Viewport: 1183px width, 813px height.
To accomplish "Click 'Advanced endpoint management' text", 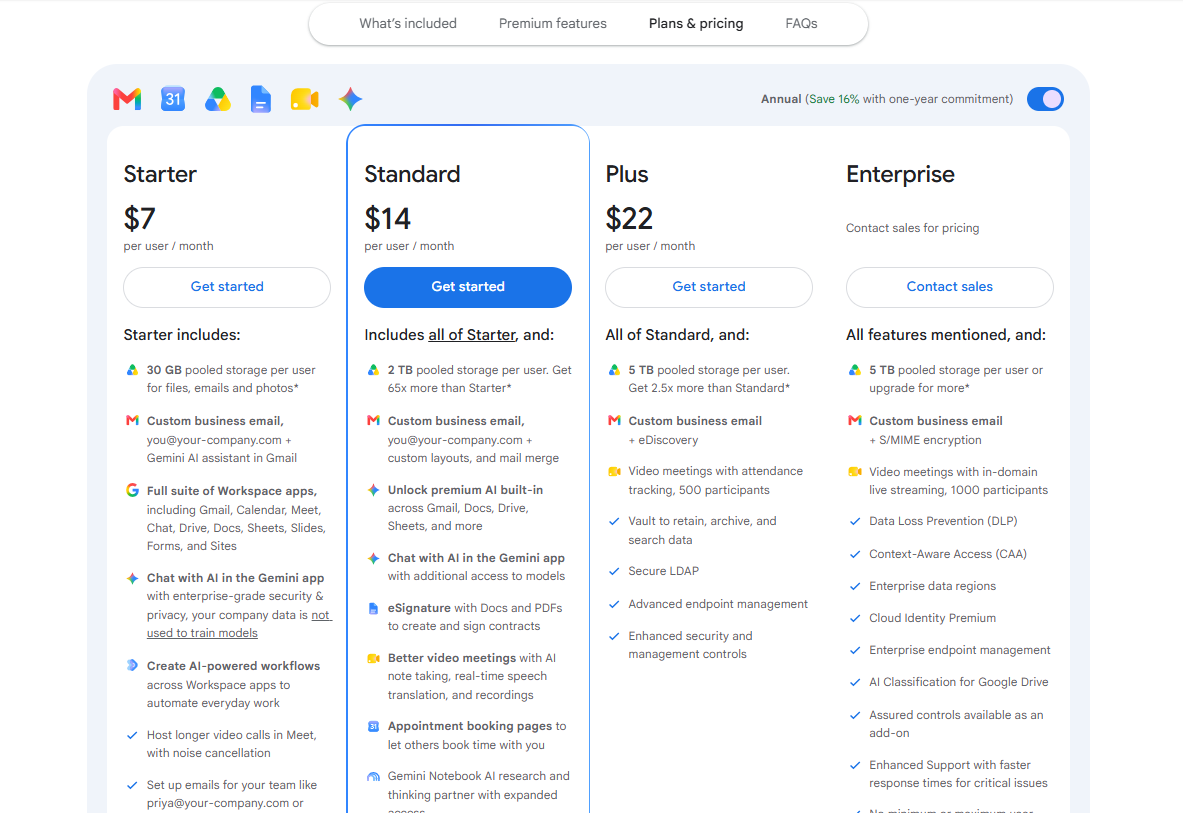I will (x=717, y=604).
